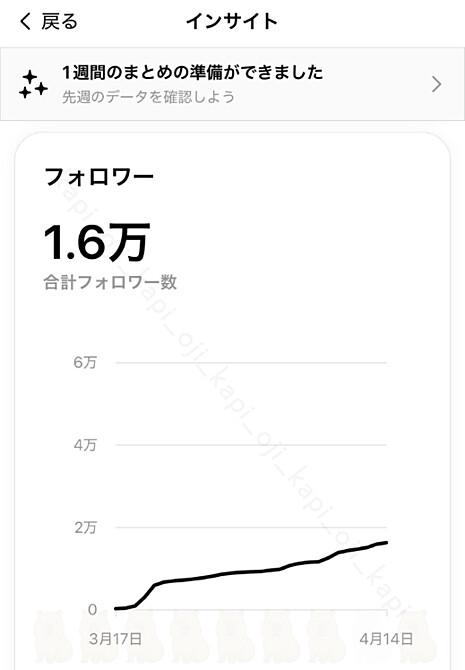
Task: Select the 0 axis label
Action: click(x=92, y=610)
